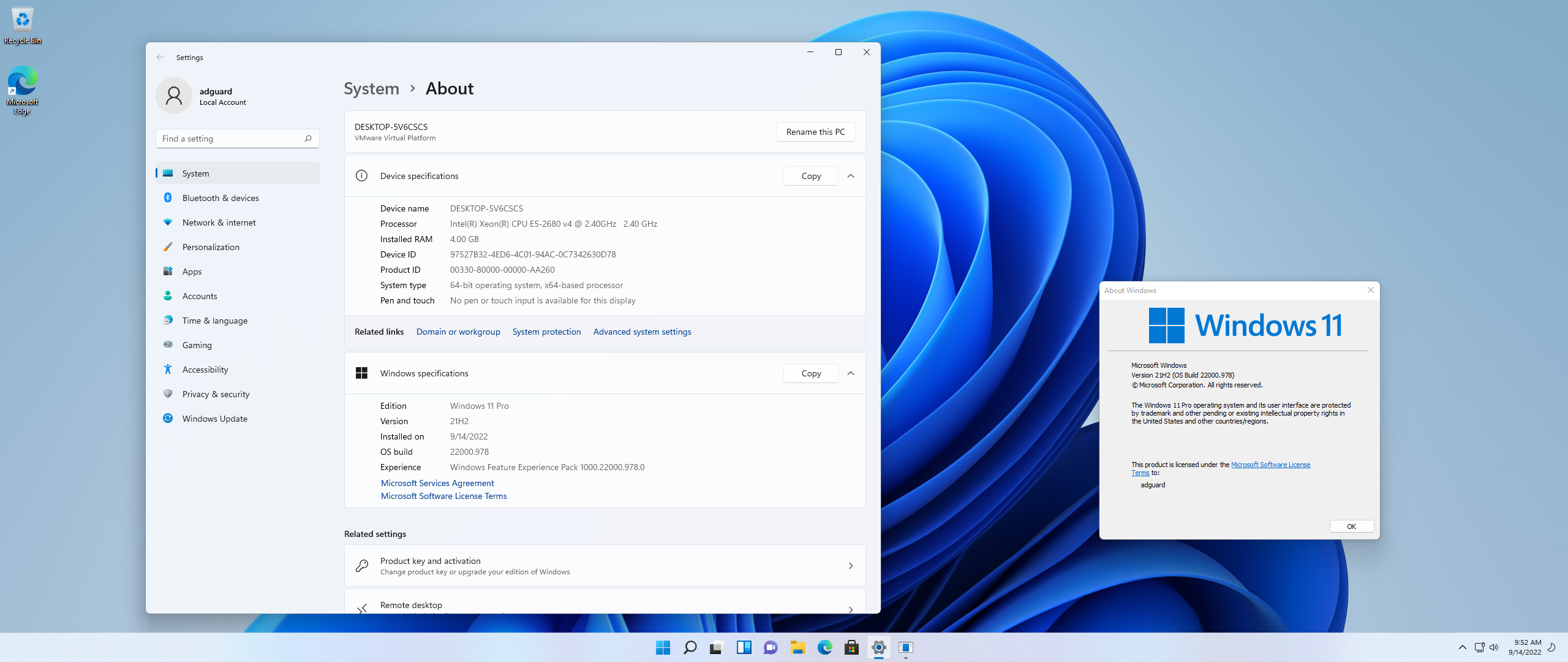Open Apps settings

(x=238, y=272)
